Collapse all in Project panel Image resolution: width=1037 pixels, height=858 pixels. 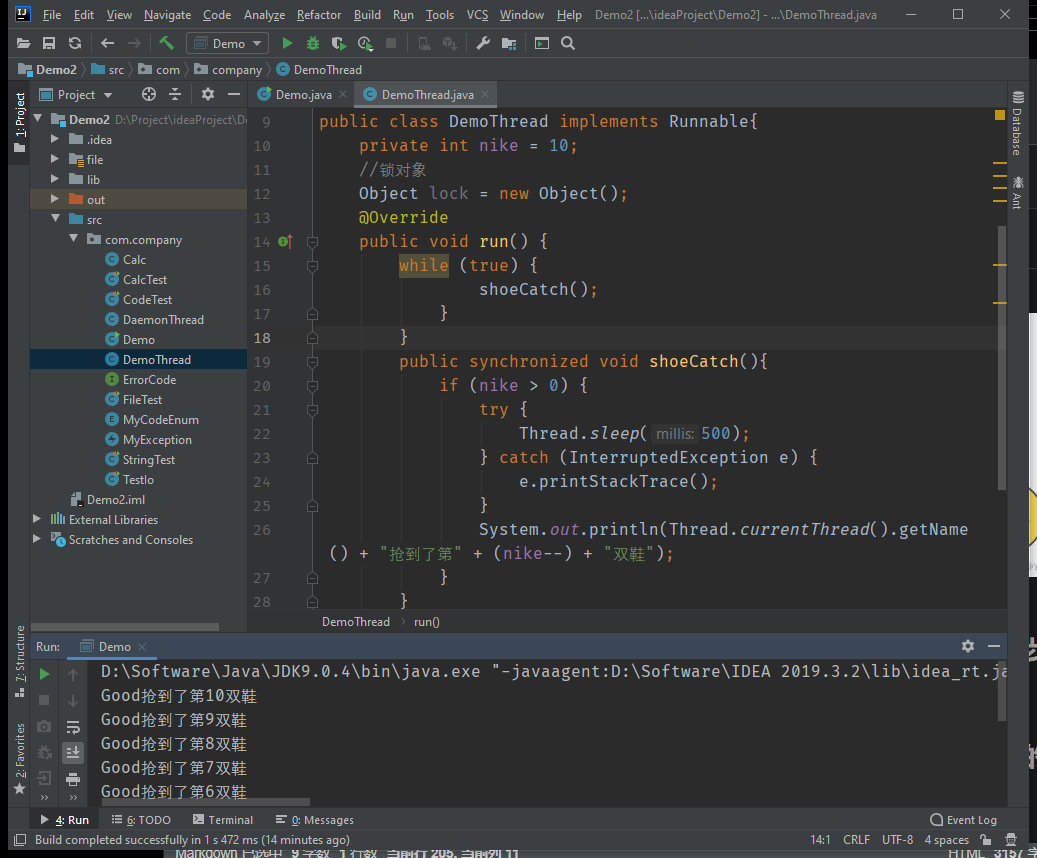tap(175, 95)
